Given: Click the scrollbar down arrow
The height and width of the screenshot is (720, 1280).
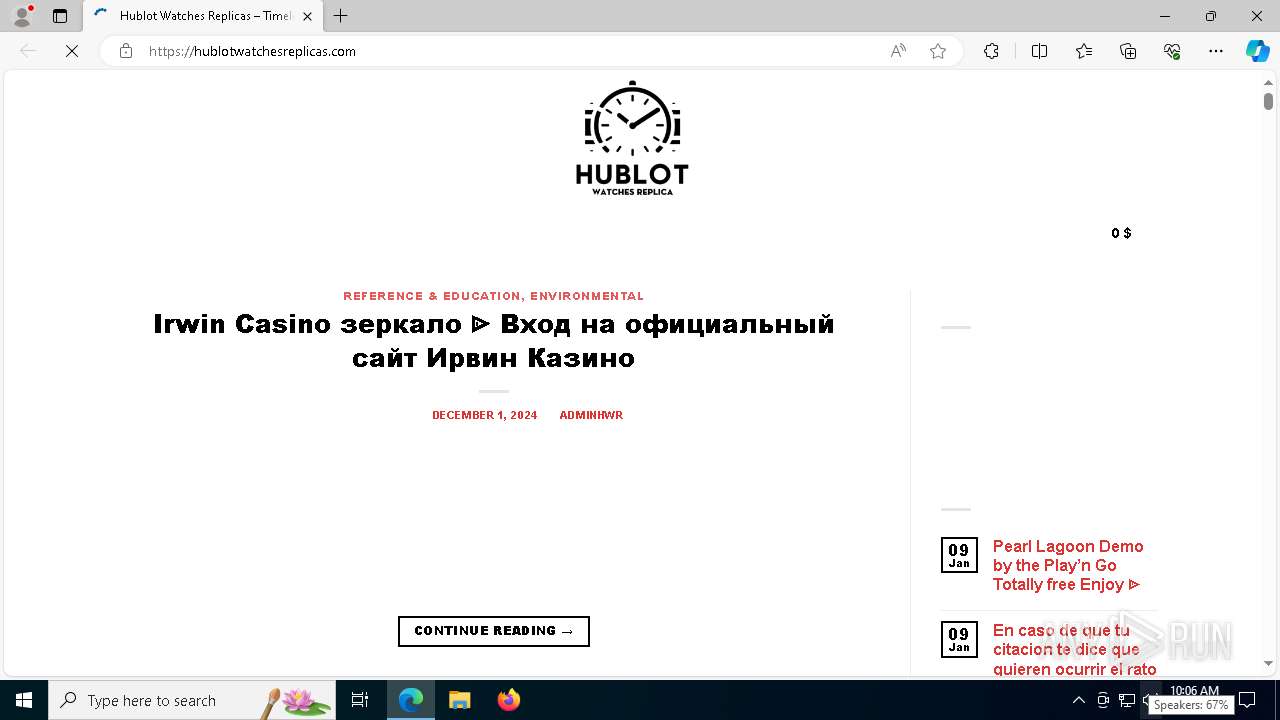Looking at the screenshot, I should point(1268,663).
